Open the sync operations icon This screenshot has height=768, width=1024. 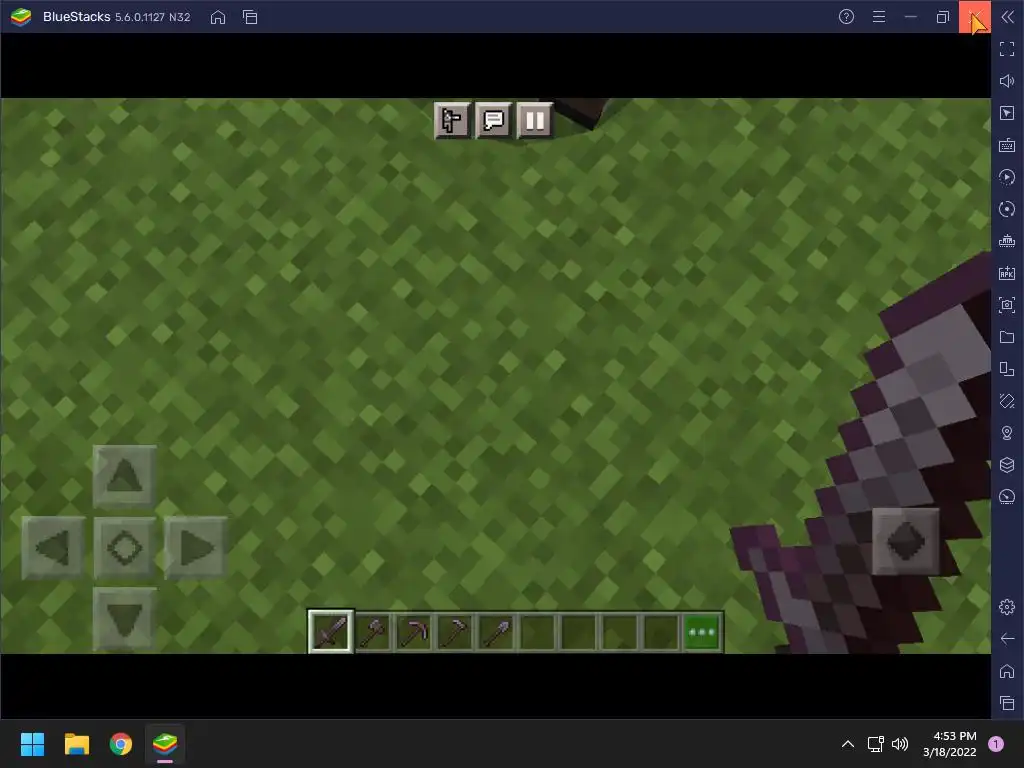tap(1007, 209)
